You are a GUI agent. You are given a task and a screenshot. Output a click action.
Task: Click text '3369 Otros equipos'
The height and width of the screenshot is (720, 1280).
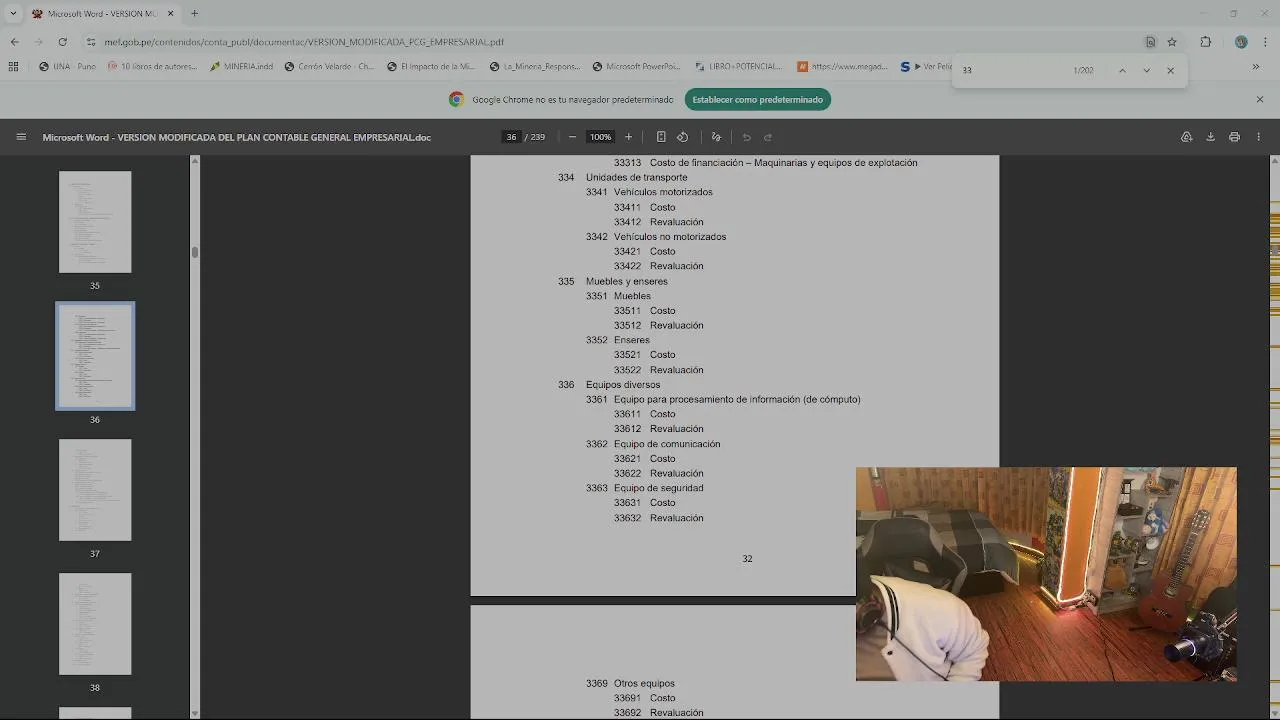click(630, 683)
